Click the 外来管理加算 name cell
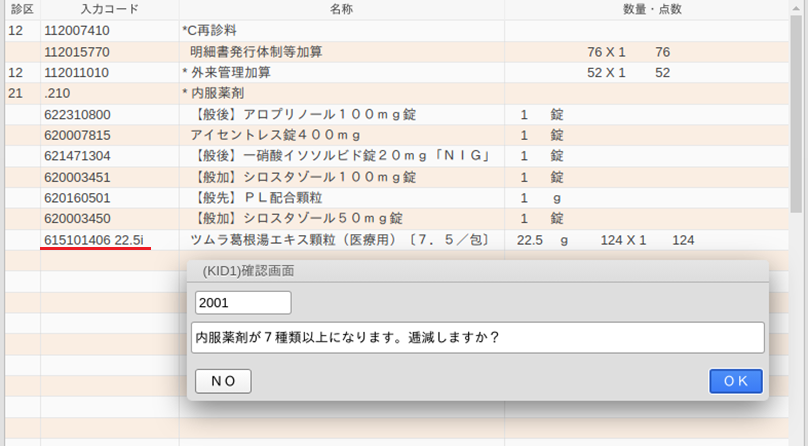 coord(230,72)
